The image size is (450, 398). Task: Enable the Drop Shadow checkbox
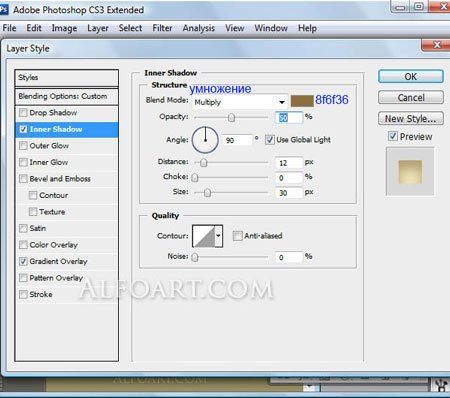tap(23, 113)
